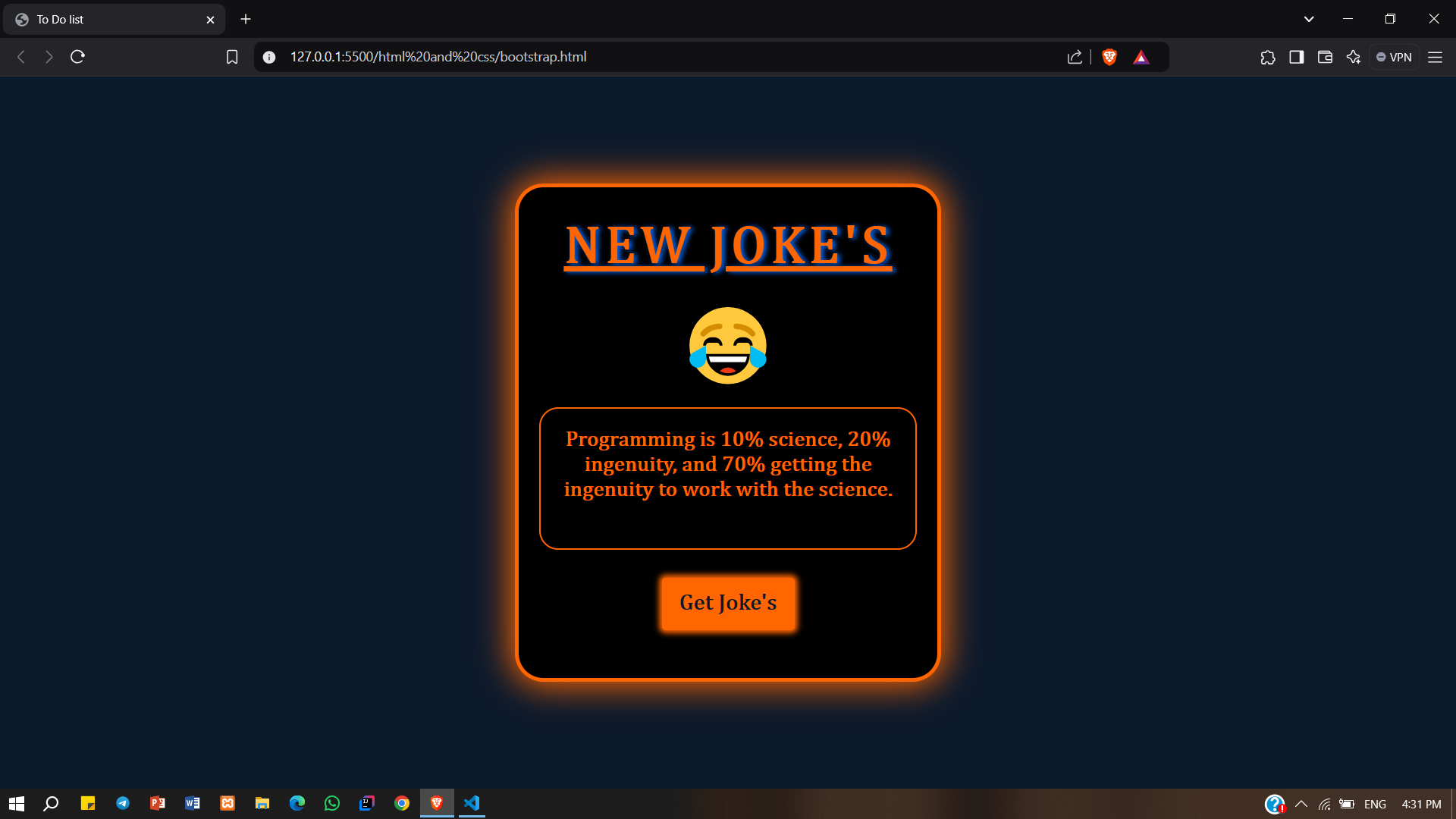Open the Brave hamburger main menu
The width and height of the screenshot is (1456, 819).
pos(1435,57)
